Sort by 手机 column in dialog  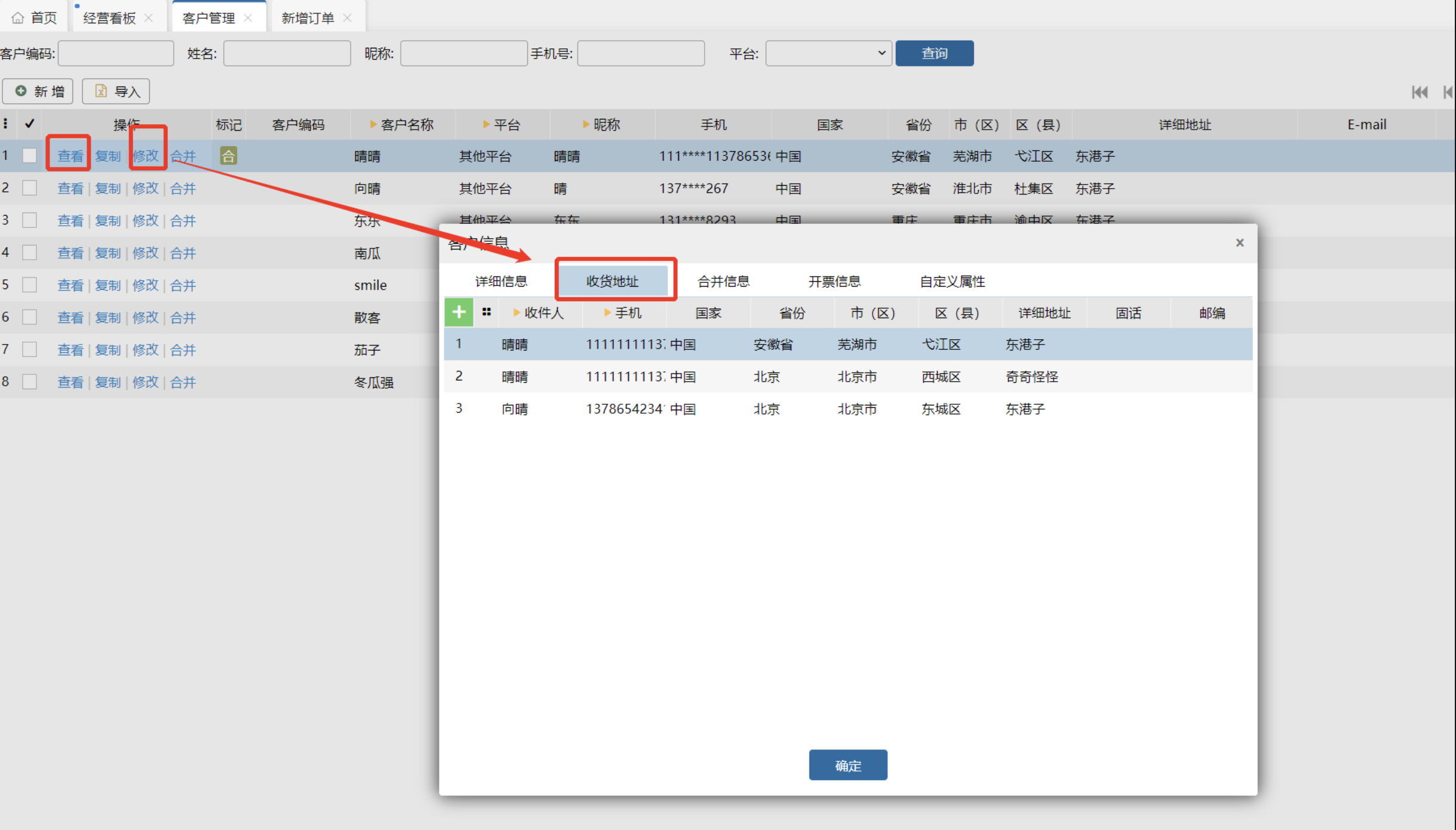pos(623,313)
